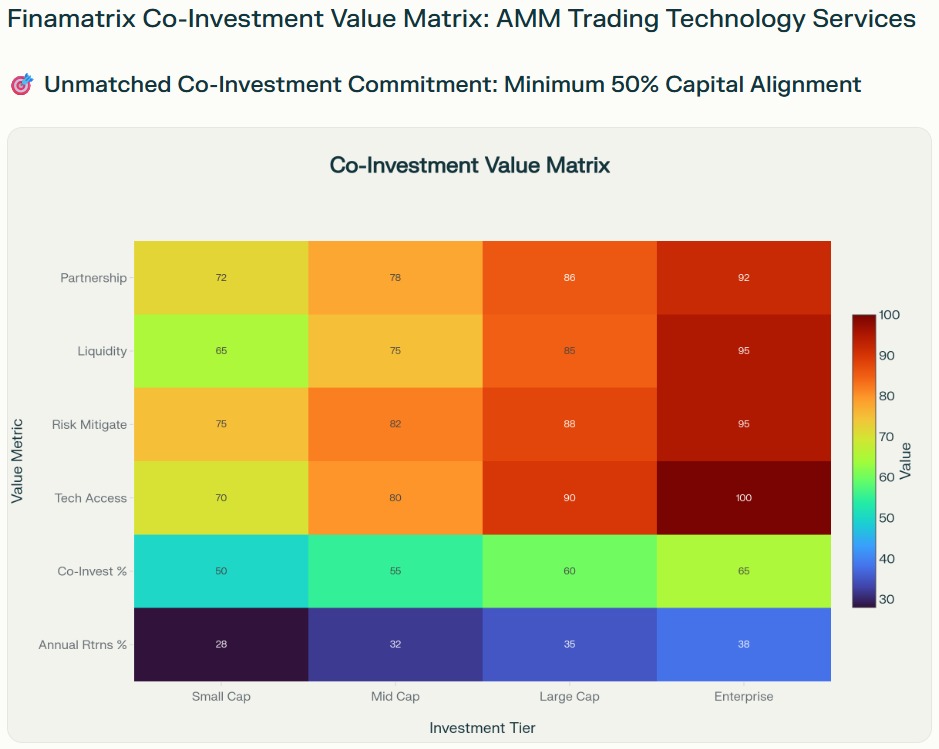Click the target emoji icon beside heading

(x=22, y=85)
